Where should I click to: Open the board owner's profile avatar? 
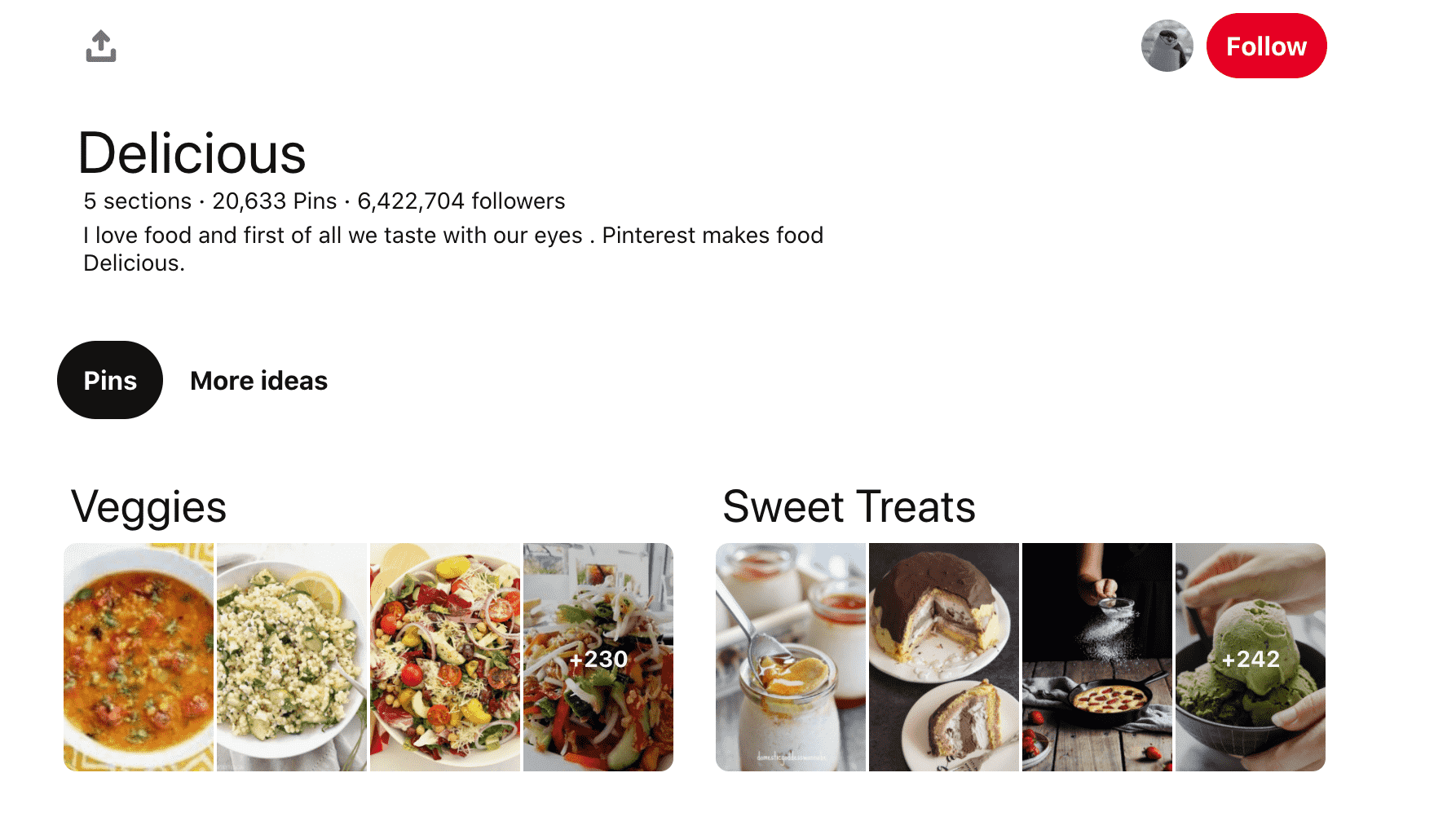coord(1167,46)
